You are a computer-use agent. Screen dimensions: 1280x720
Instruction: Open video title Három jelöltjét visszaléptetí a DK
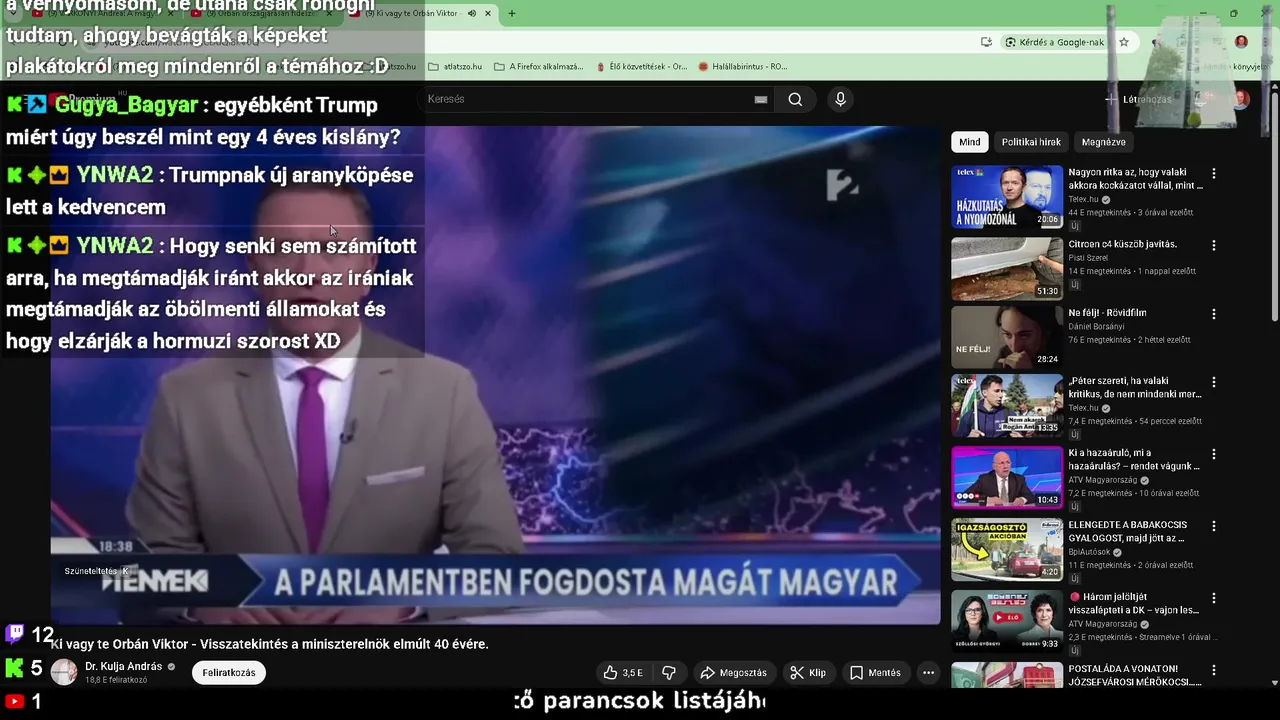pos(1134,603)
